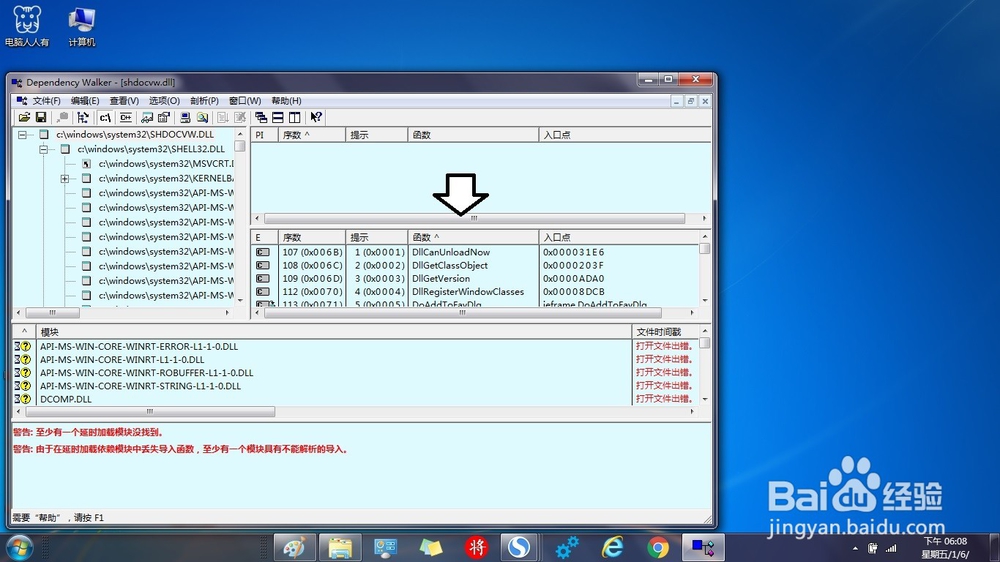Viewport: 1000px width, 562px height.
Task: Collapse the SHELL32.DLL tree node
Action: tap(43, 149)
